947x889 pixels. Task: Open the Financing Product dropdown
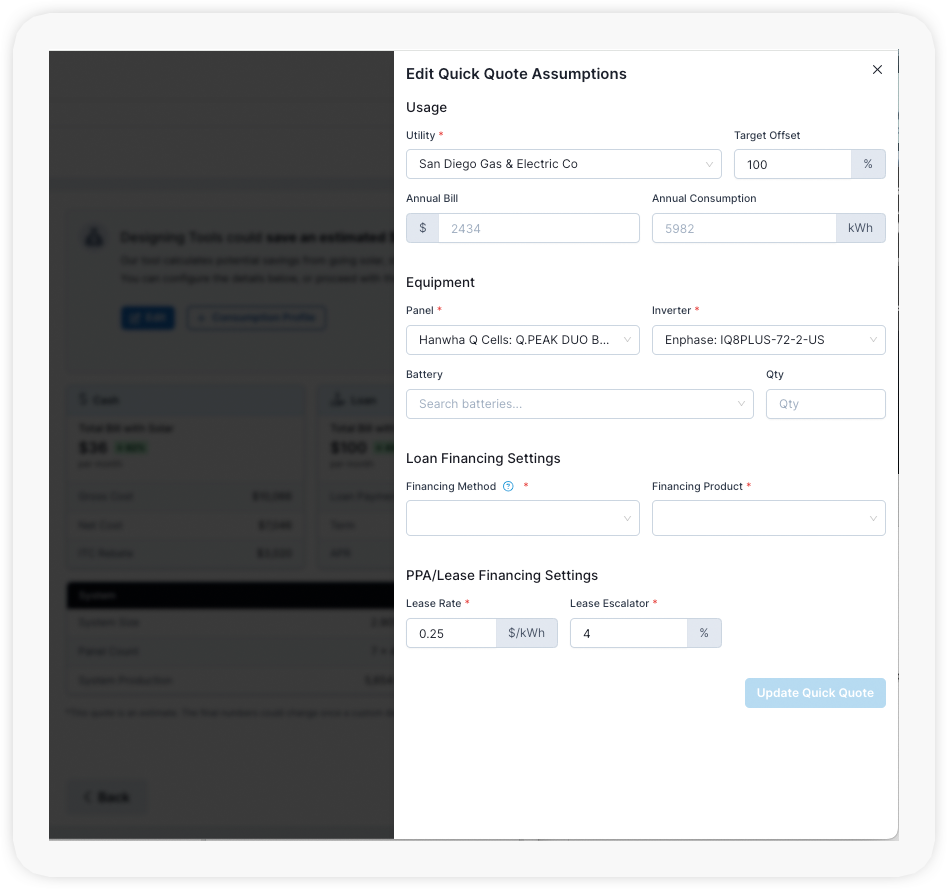click(768, 518)
